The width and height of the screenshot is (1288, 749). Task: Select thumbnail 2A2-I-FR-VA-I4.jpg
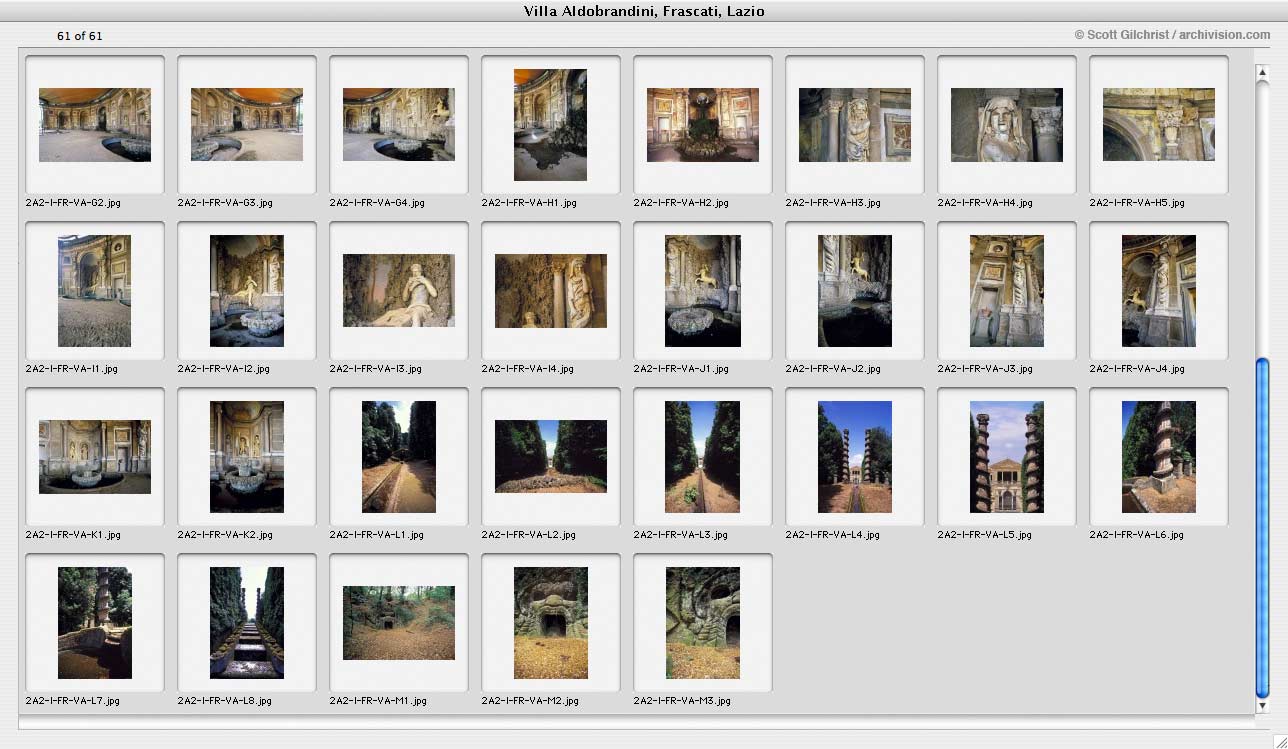[551, 291]
